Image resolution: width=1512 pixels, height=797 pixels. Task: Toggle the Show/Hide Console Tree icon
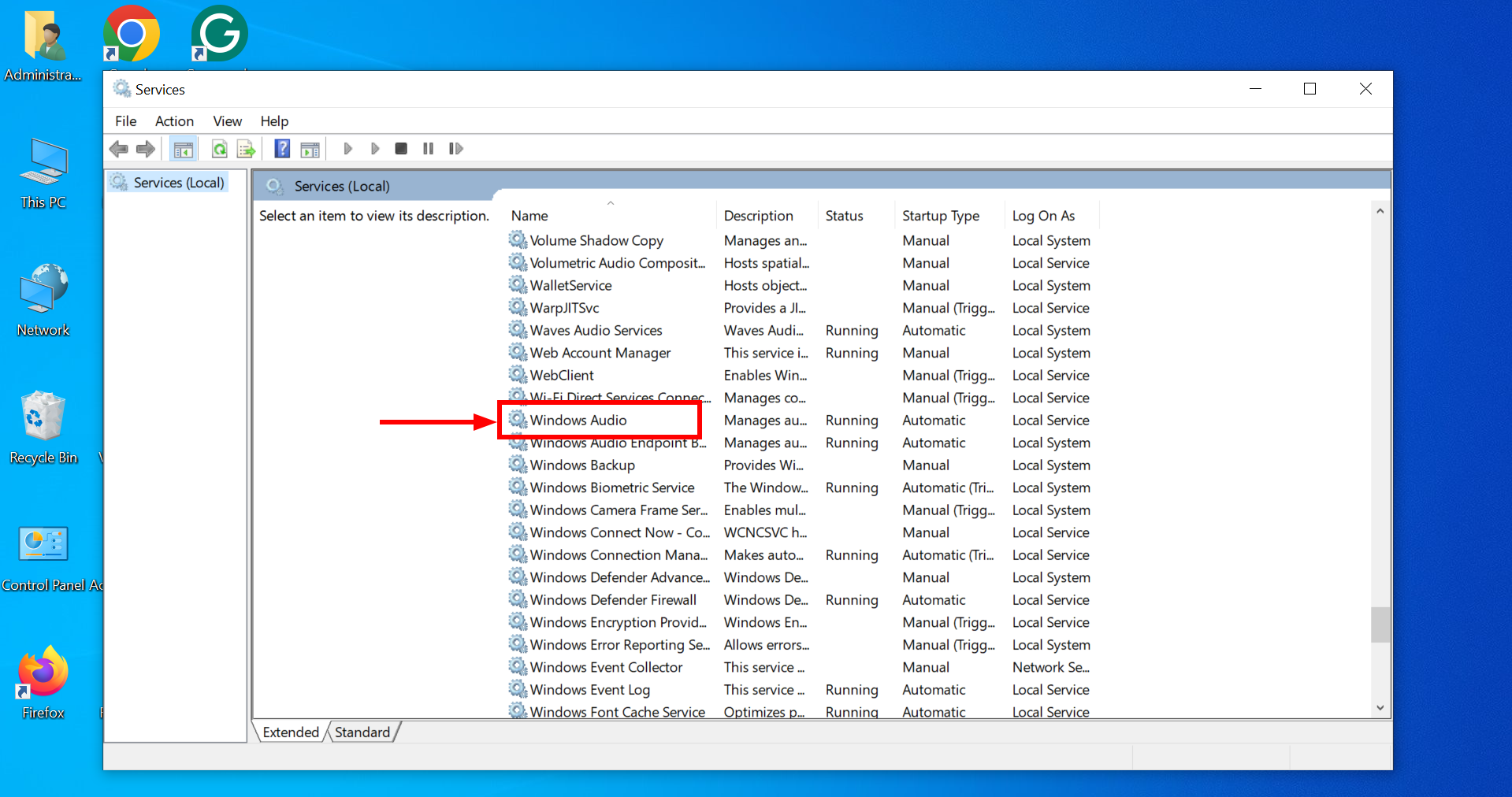[183, 148]
